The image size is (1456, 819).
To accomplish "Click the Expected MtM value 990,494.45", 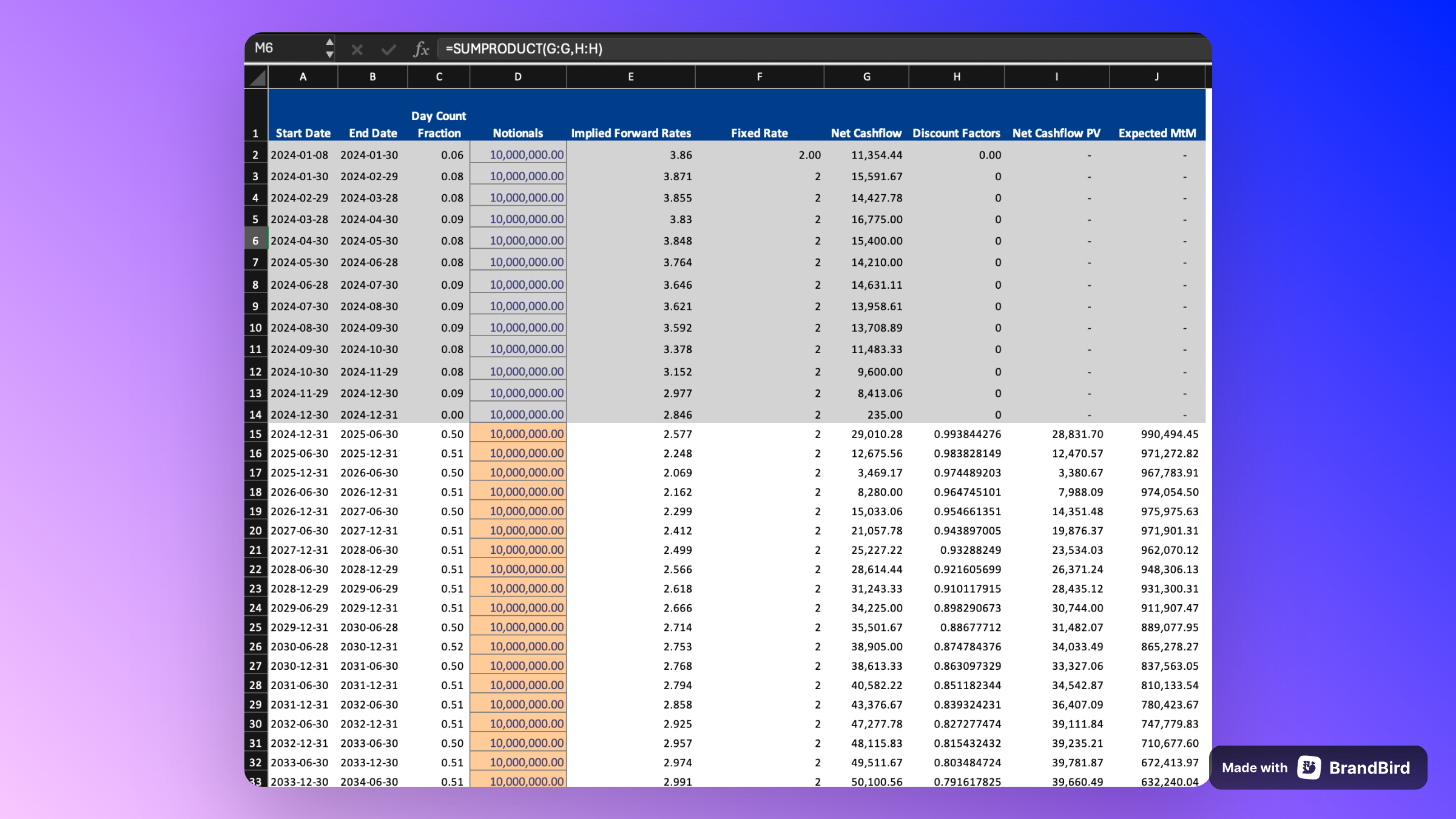I will click(1168, 434).
